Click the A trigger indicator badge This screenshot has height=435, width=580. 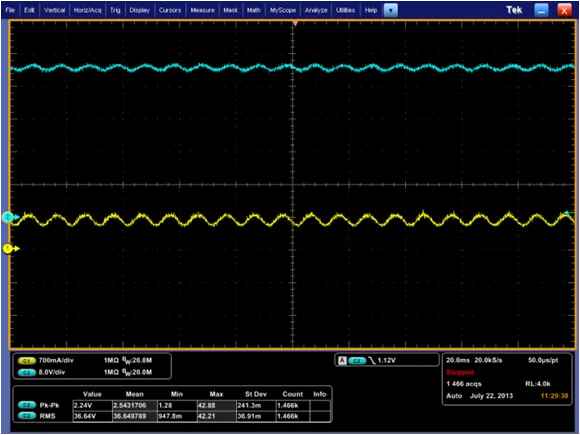coord(343,361)
